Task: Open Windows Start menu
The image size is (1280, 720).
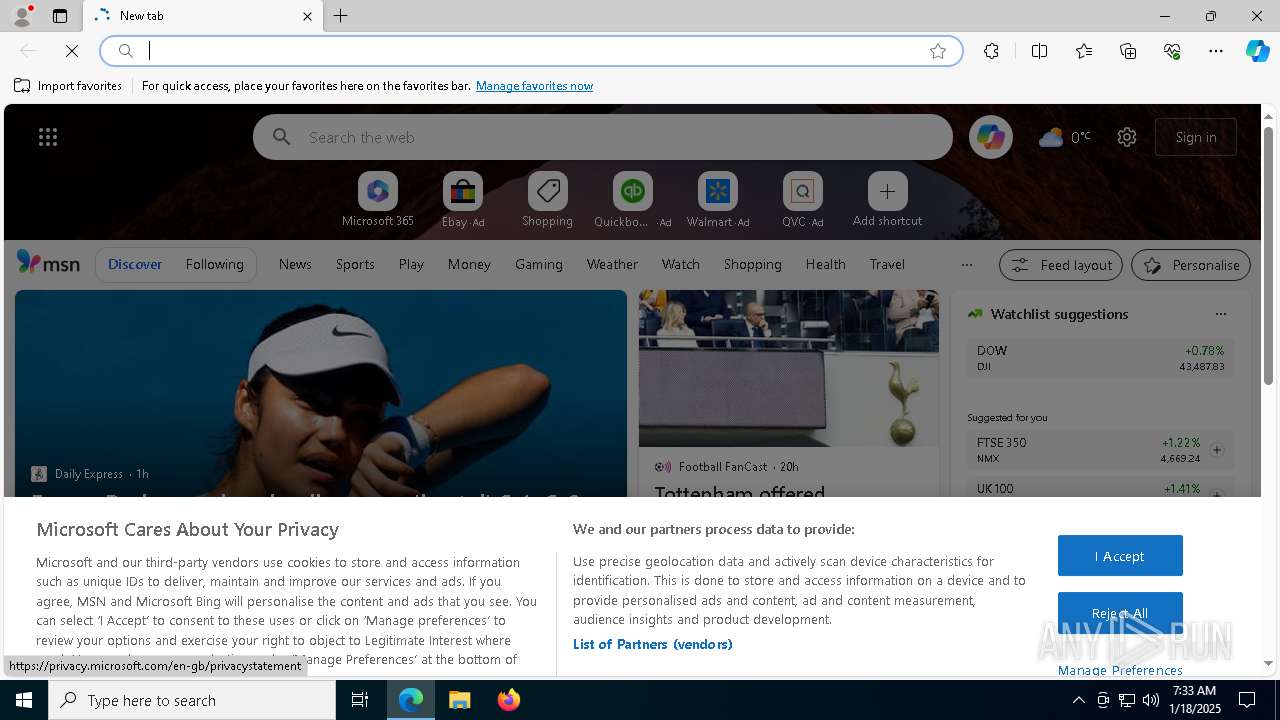Action: coord(24,700)
